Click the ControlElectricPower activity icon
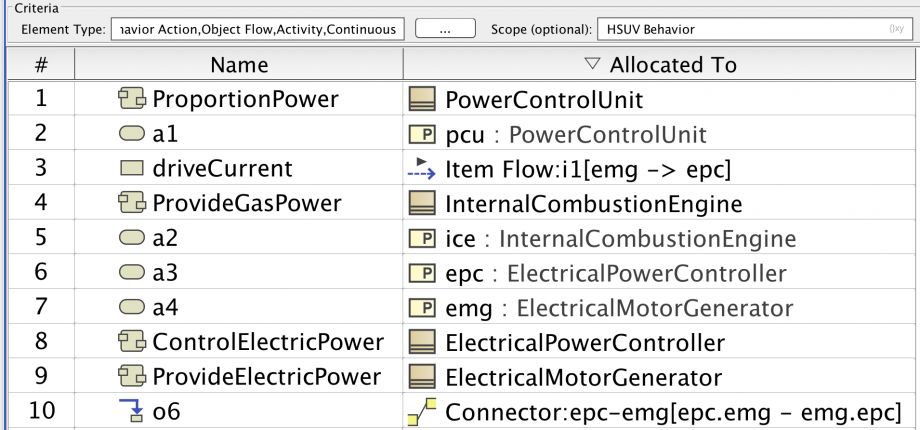The height and width of the screenshot is (430, 920). tap(132, 342)
